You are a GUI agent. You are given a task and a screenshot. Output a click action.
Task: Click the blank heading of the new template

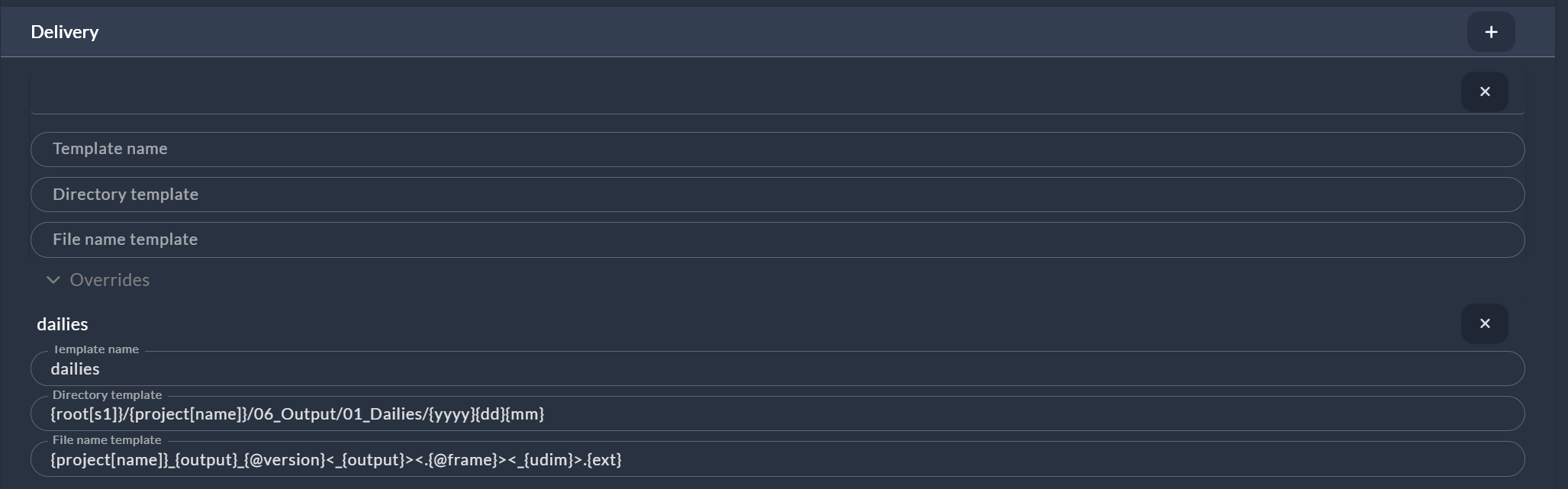click(x=687, y=92)
